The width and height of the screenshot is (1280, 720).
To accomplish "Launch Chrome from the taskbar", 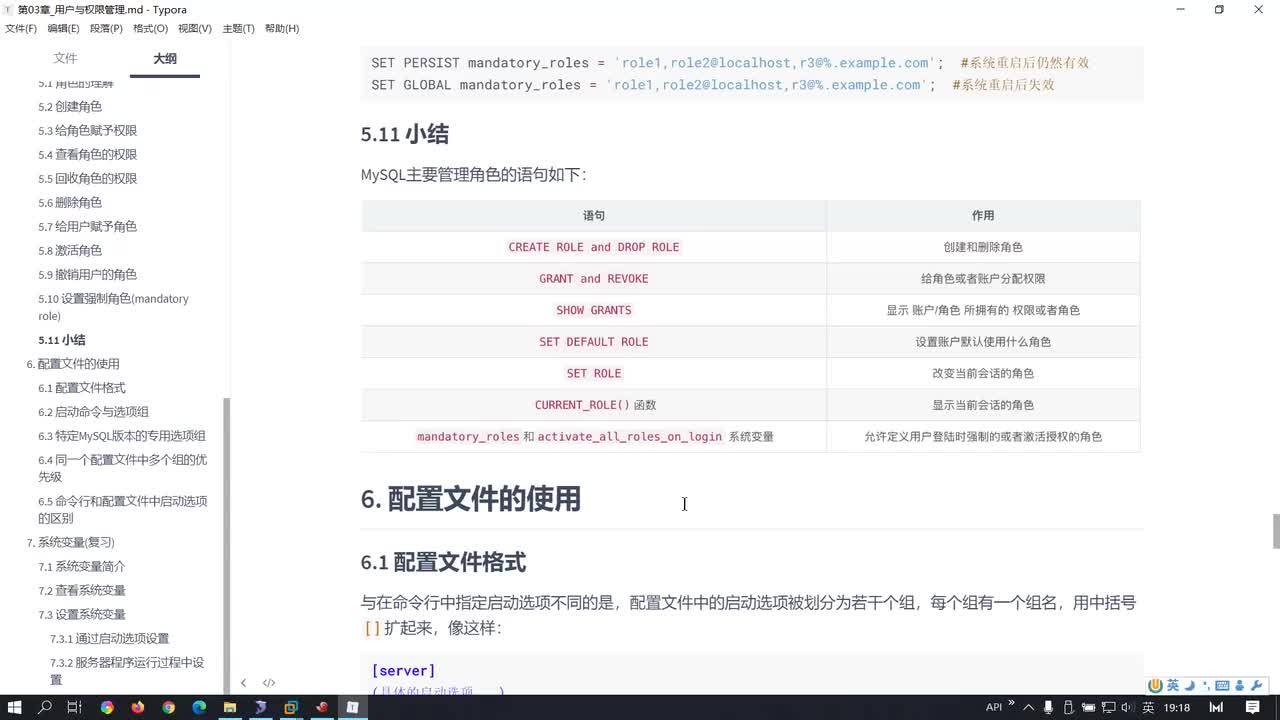I will click(168, 707).
